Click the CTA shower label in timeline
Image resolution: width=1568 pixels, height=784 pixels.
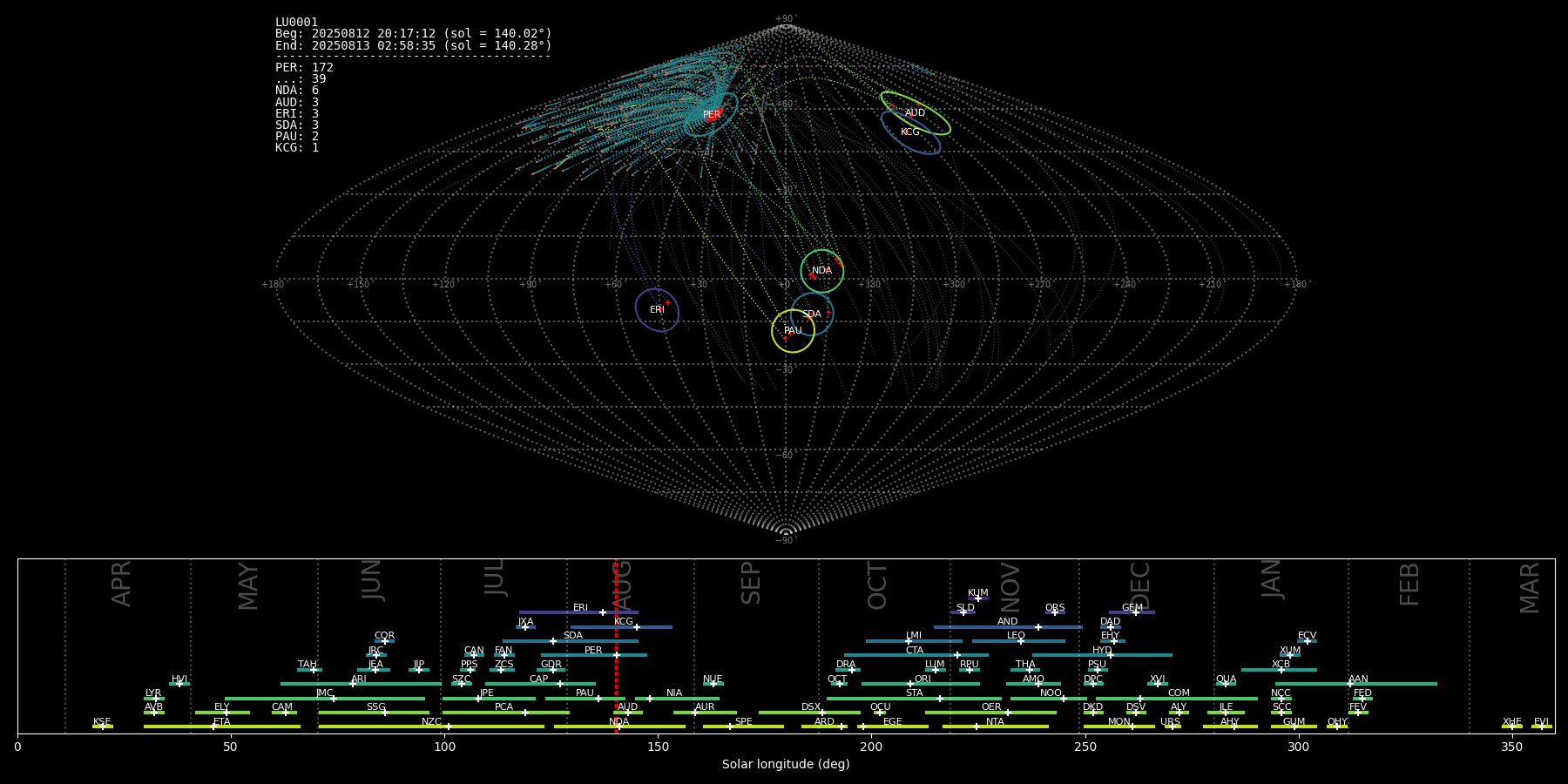(x=915, y=651)
